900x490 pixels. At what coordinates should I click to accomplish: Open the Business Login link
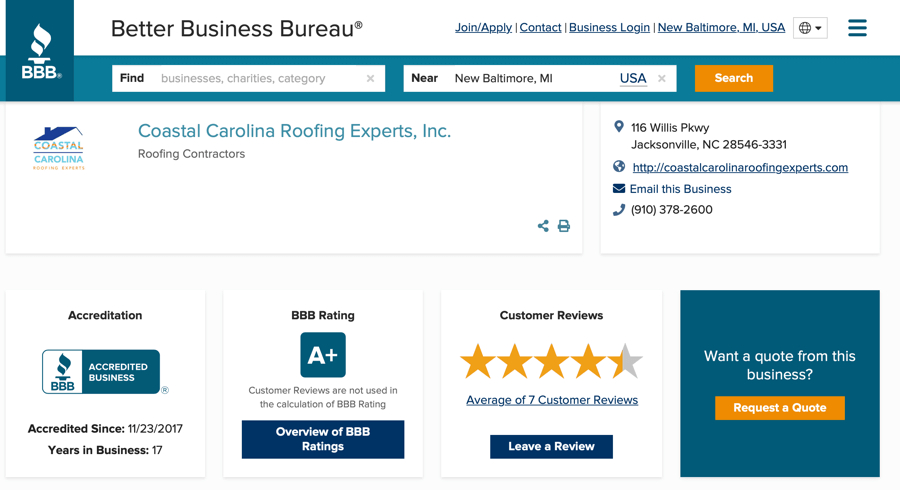tap(609, 28)
